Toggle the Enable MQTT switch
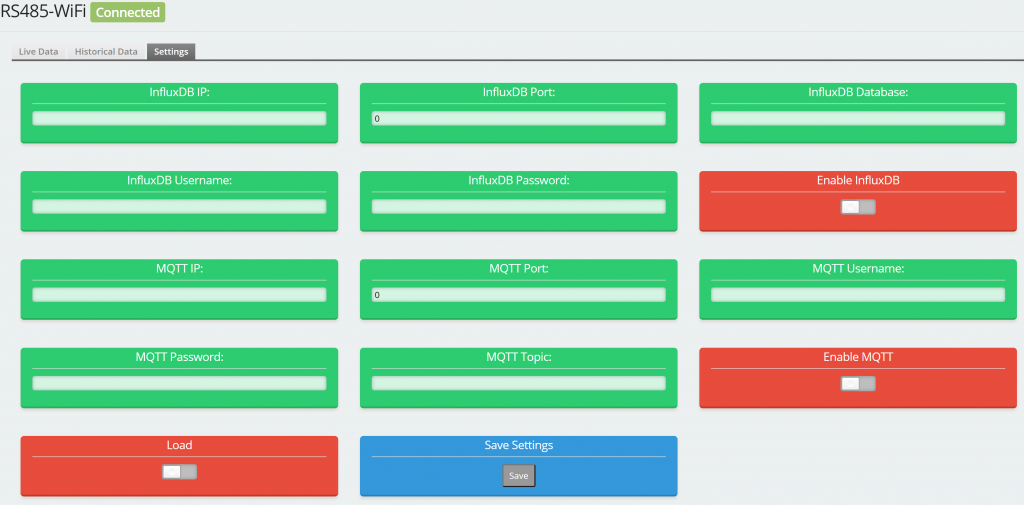 coord(857,383)
